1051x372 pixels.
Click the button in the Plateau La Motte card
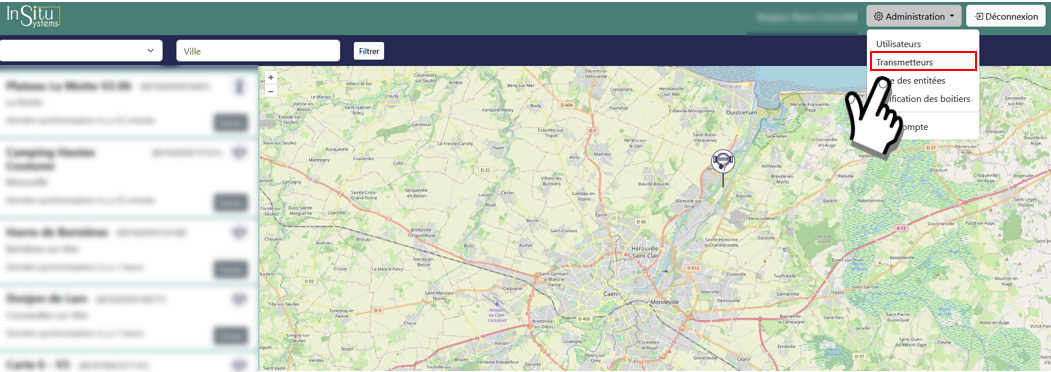click(231, 123)
